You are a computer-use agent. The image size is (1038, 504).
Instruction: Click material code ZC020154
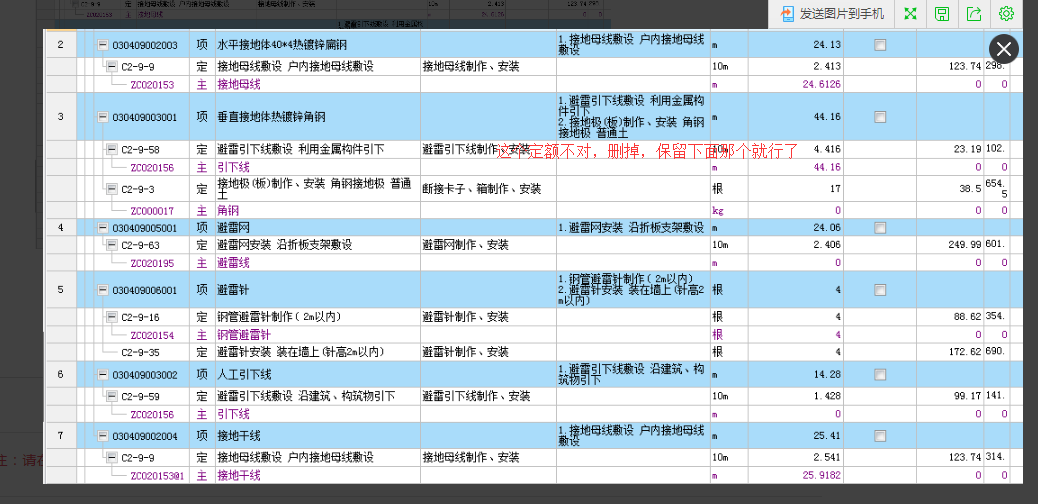click(x=152, y=336)
